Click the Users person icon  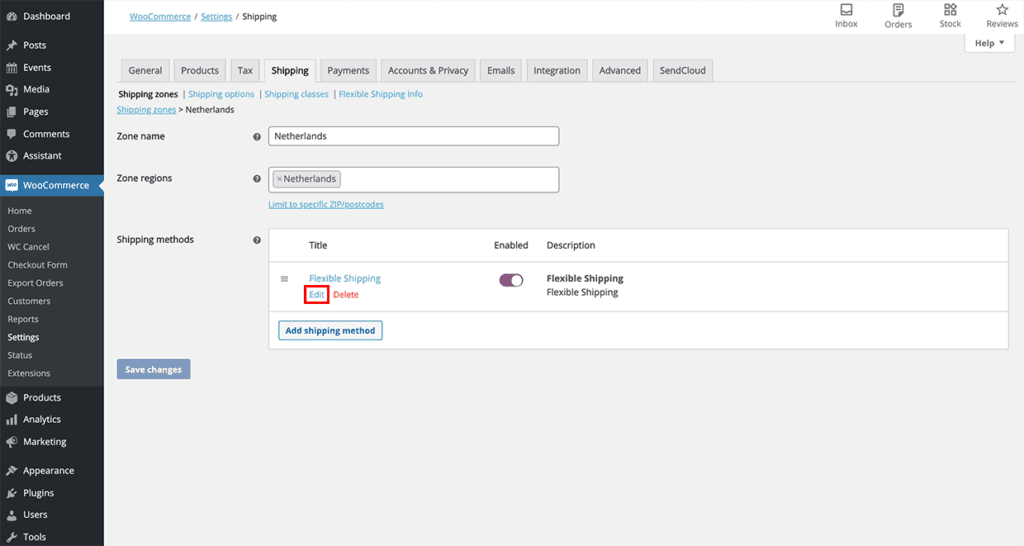pyautogui.click(x=12, y=515)
